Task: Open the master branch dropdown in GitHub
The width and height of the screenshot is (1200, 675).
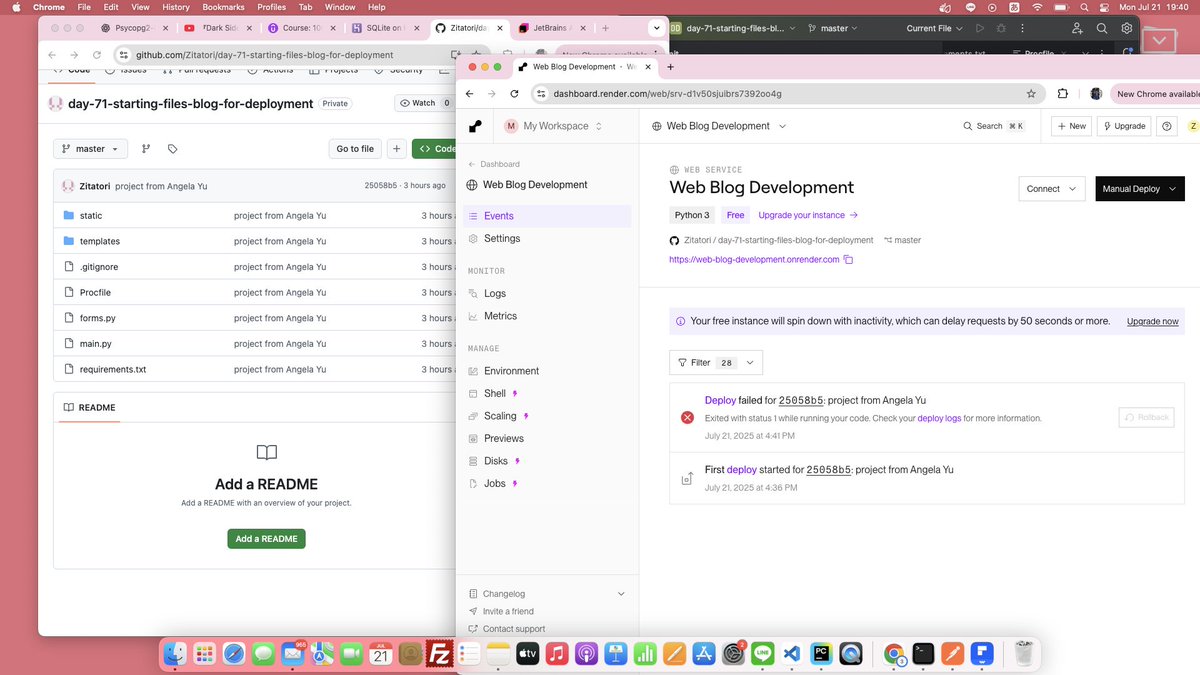Action: tap(90, 149)
